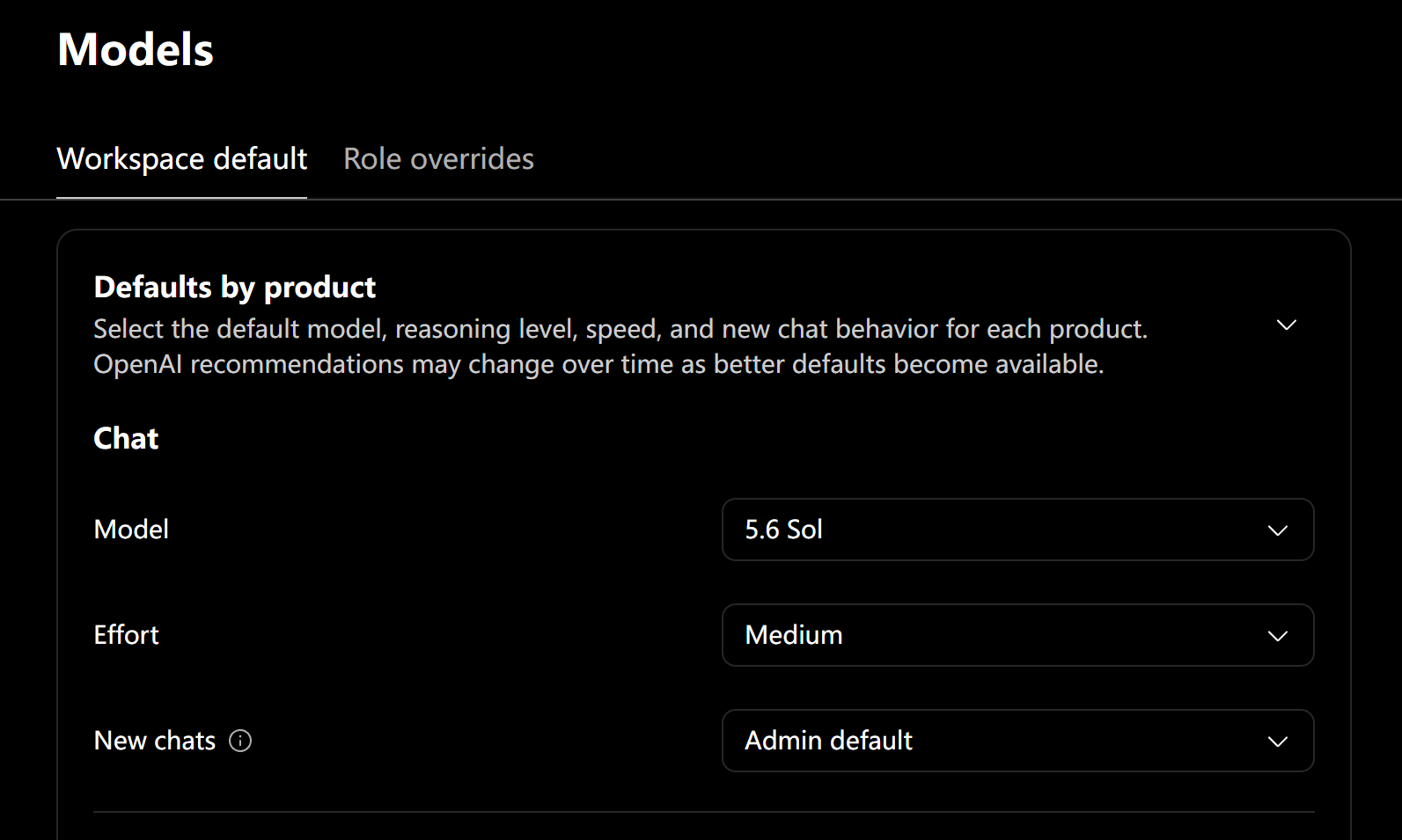Click the 'OpenAI recommendations may change' text line
The width and height of the screenshot is (1402, 840).
[x=598, y=364]
